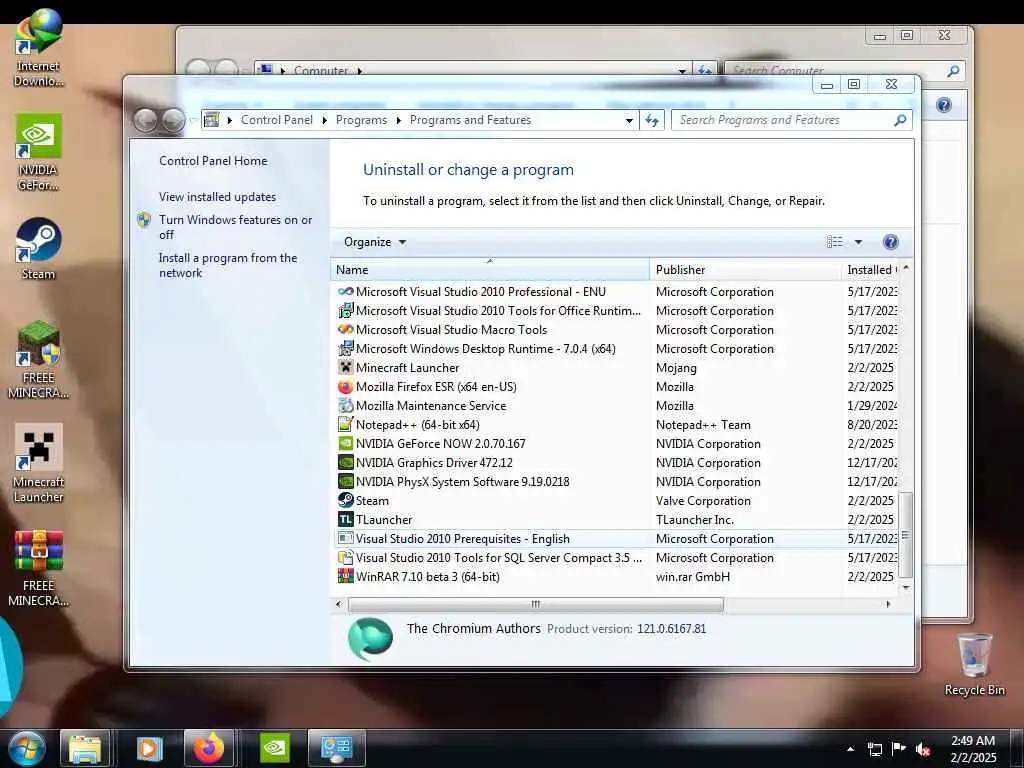Image resolution: width=1024 pixels, height=768 pixels.
Task: Select WinRAR 7.10 beta 3 (64-bit)
Action: click(617, 577)
